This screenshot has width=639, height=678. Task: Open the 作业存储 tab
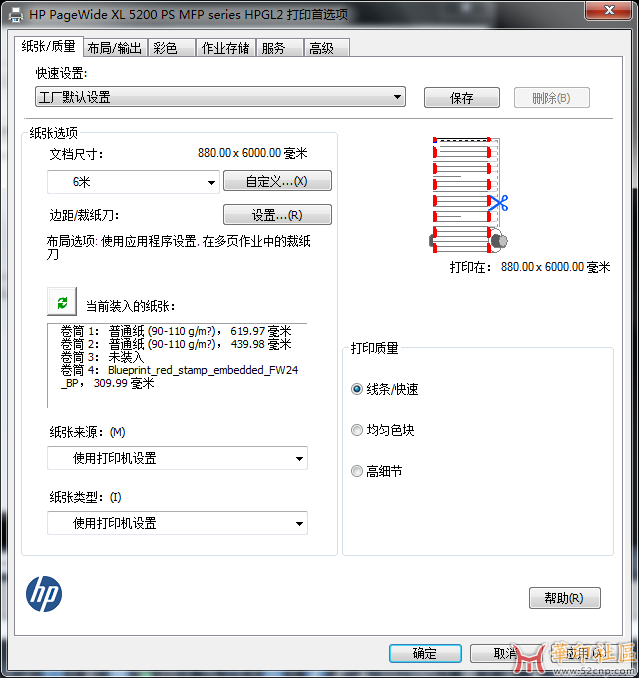[x=225, y=48]
